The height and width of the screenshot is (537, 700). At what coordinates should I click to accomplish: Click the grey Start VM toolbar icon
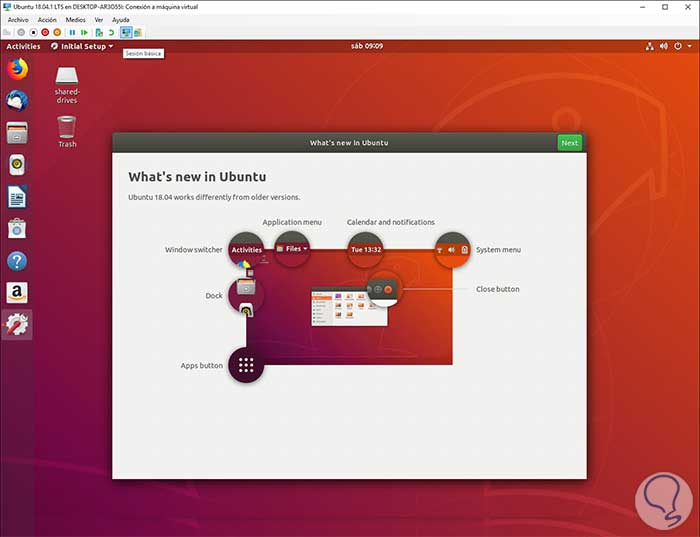click(21, 32)
